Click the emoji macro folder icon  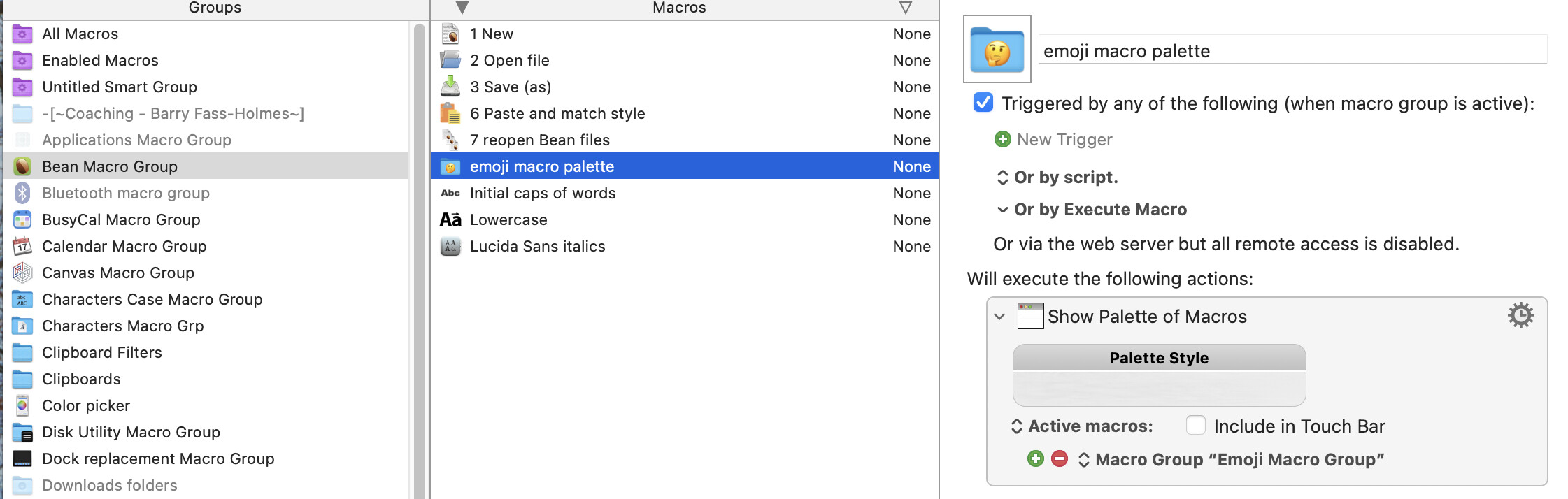point(997,49)
